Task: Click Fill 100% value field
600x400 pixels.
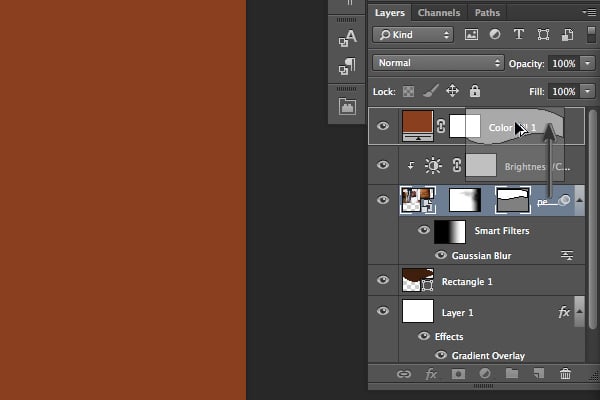Action: click(564, 91)
